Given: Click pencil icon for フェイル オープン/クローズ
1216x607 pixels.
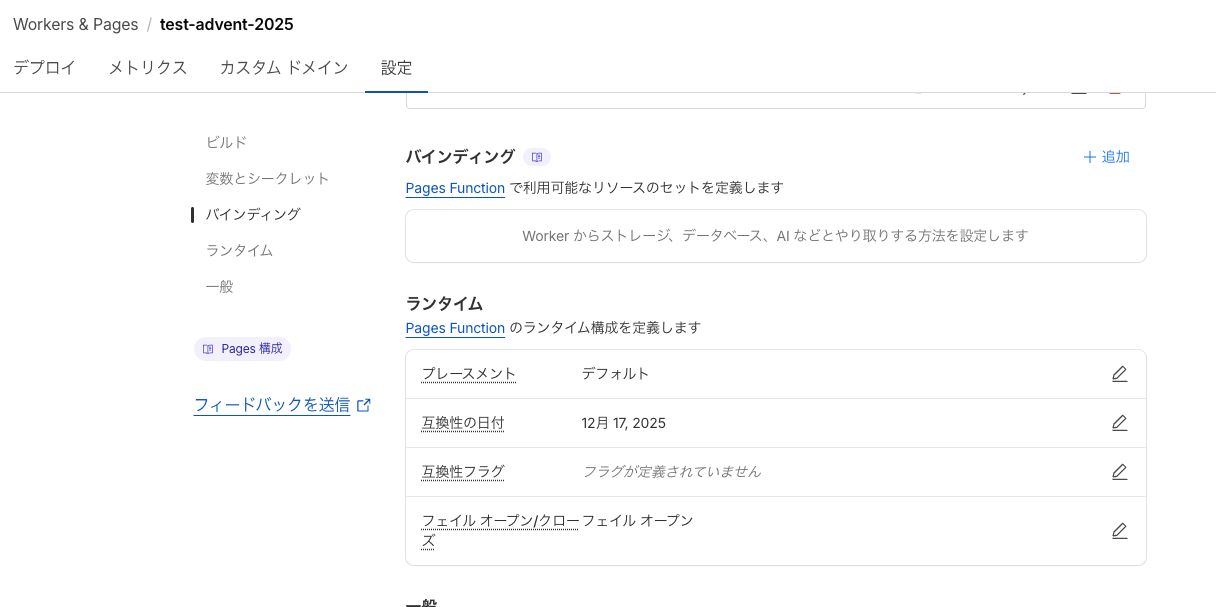Looking at the screenshot, I should (x=1119, y=530).
